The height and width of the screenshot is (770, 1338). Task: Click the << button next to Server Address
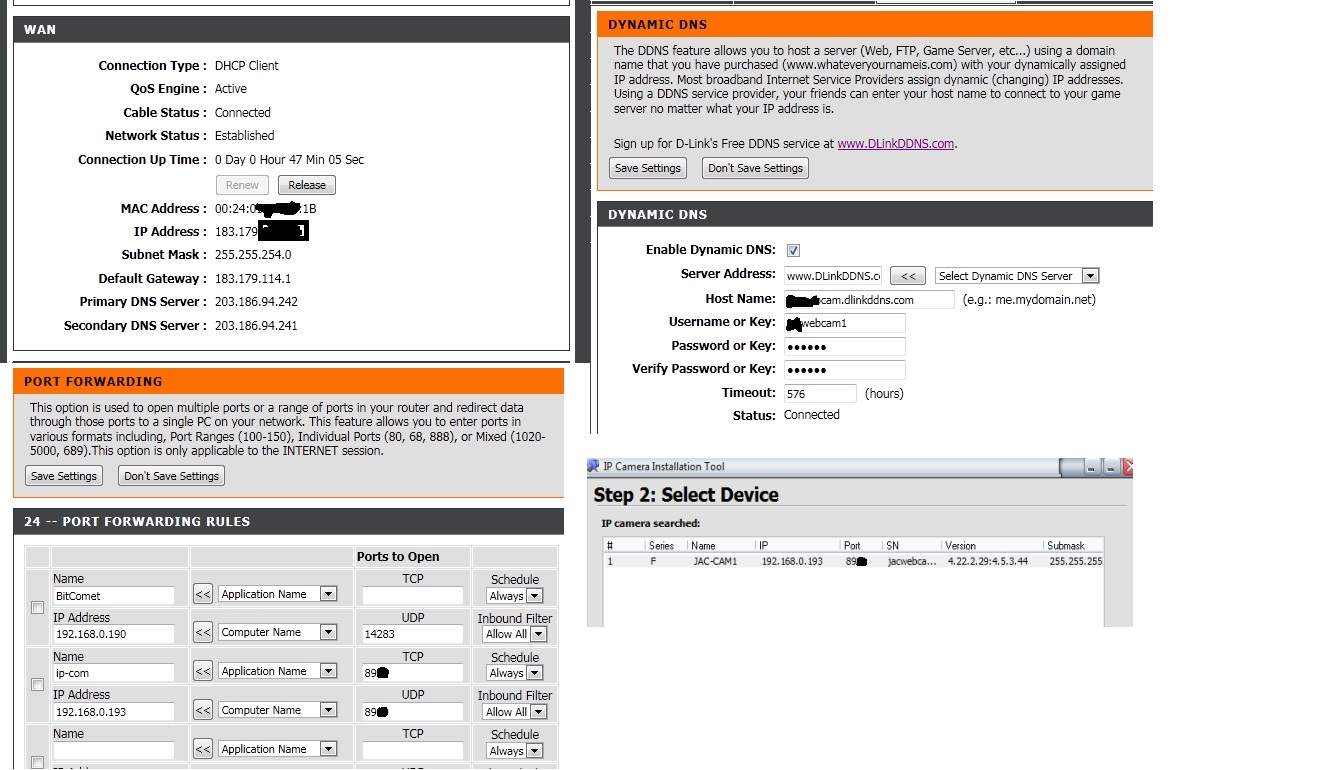907,276
